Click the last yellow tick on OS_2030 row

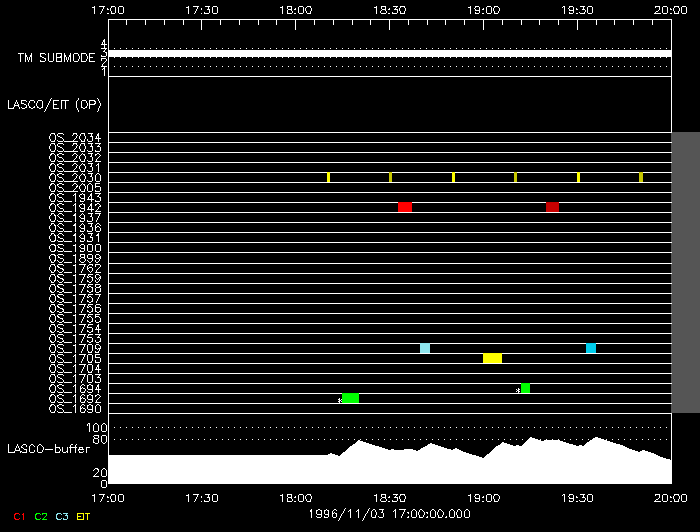tap(641, 177)
